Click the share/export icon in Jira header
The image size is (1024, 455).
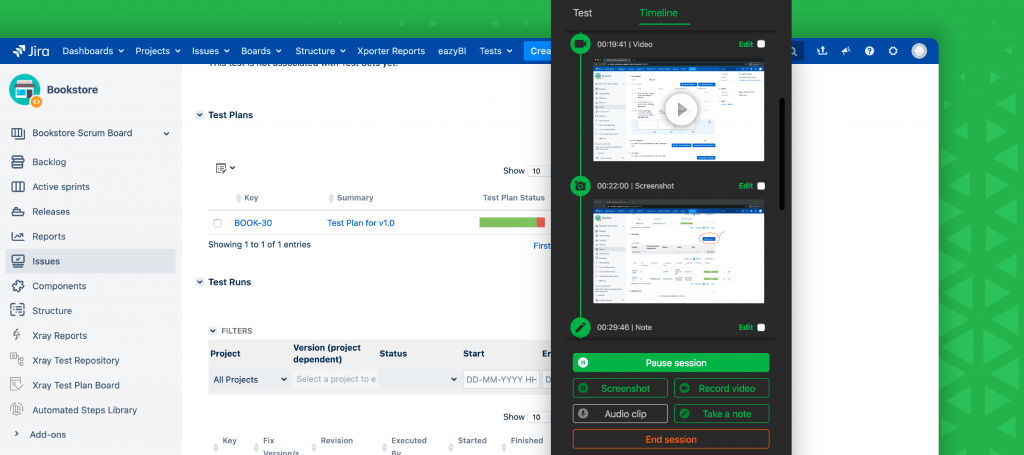click(x=822, y=51)
